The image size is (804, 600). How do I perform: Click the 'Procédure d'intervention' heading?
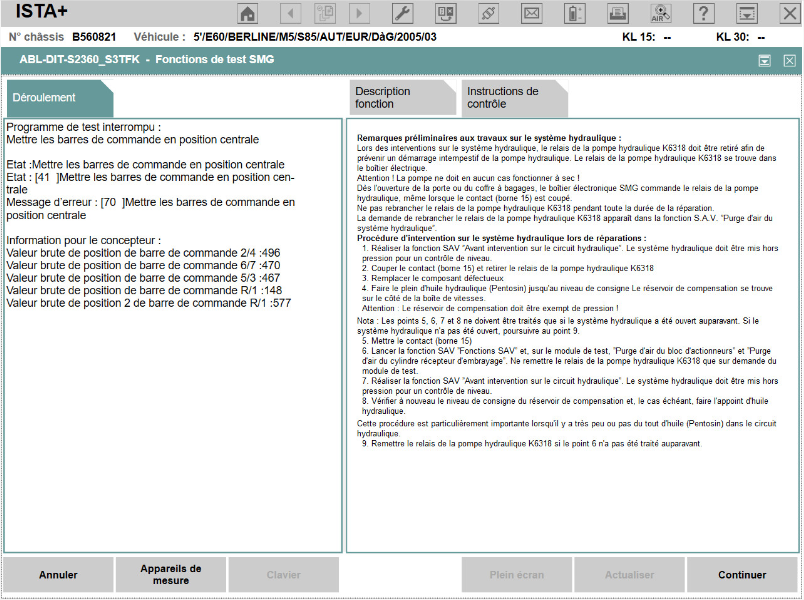coord(501,238)
